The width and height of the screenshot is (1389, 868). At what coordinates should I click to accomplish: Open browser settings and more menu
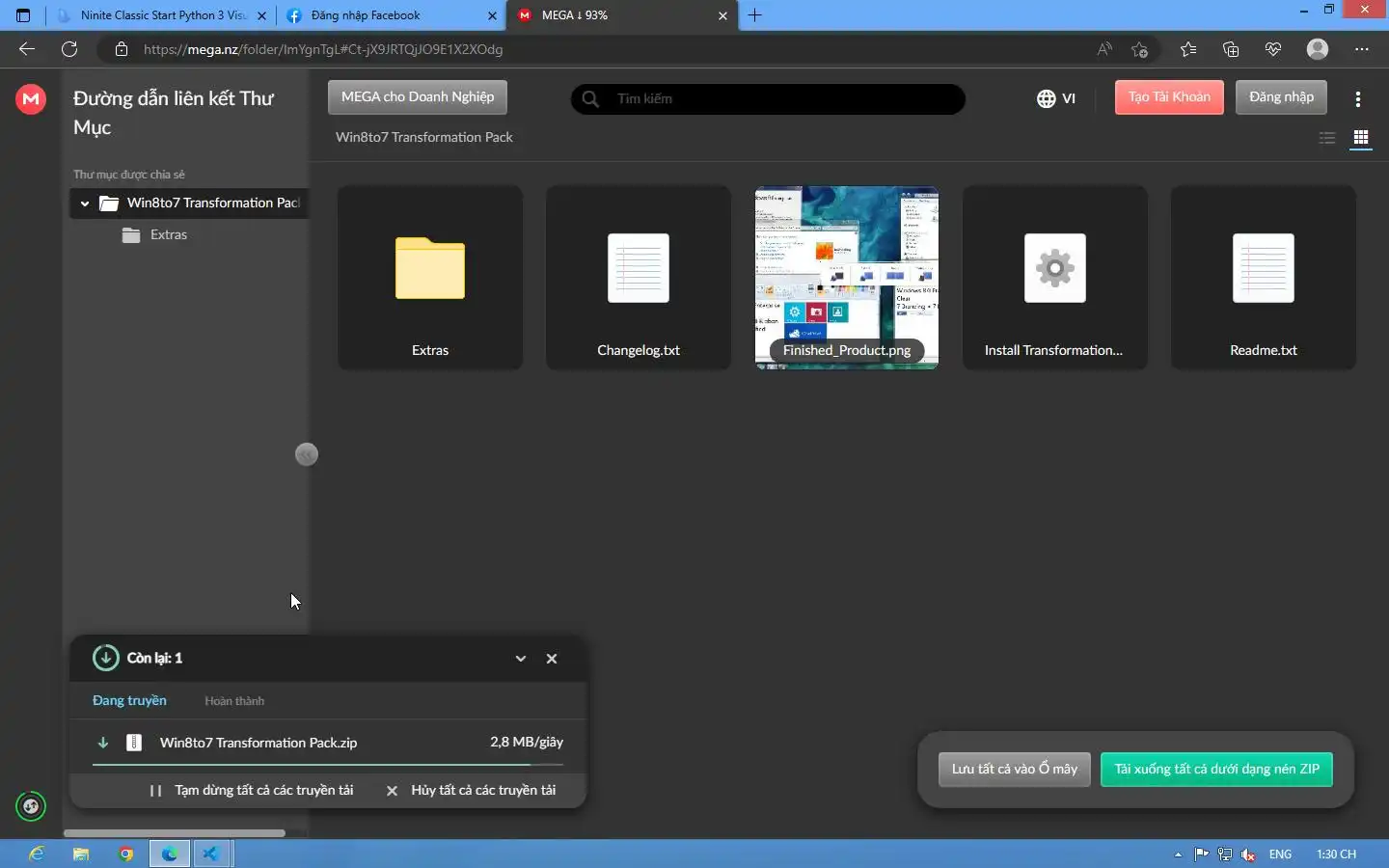click(1361, 49)
